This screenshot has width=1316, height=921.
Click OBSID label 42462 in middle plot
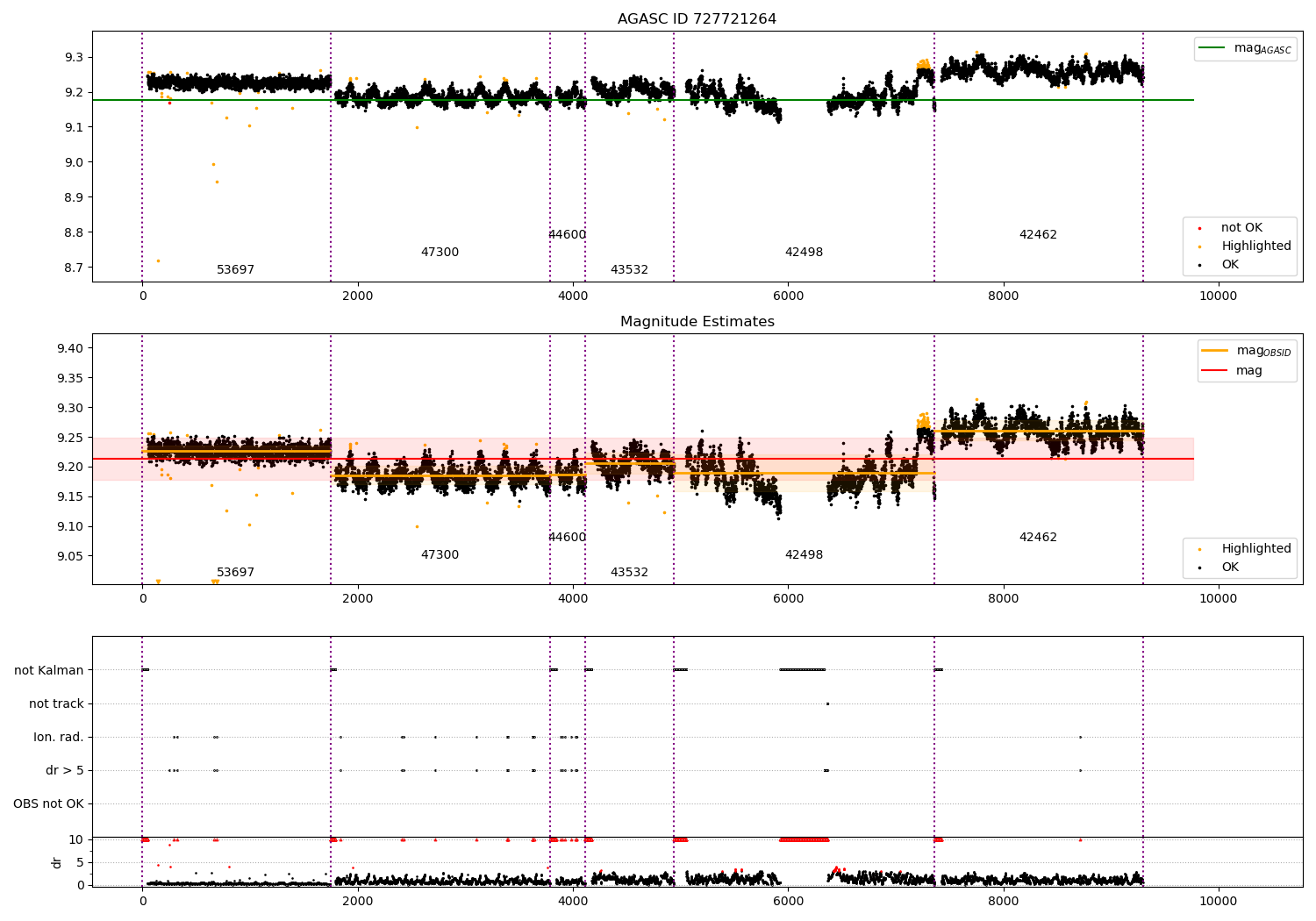[x=1038, y=537]
